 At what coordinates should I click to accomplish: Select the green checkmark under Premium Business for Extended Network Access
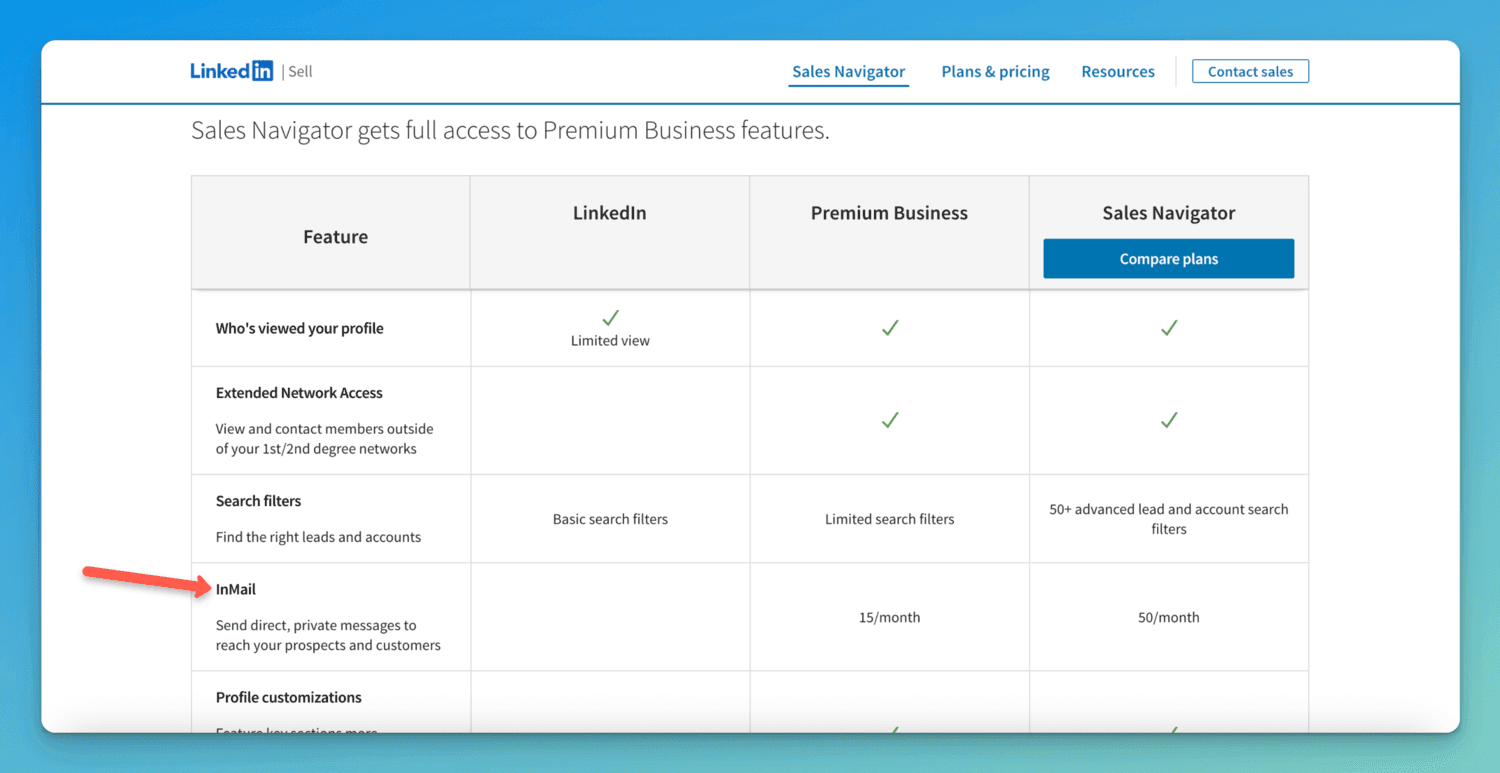click(889, 420)
